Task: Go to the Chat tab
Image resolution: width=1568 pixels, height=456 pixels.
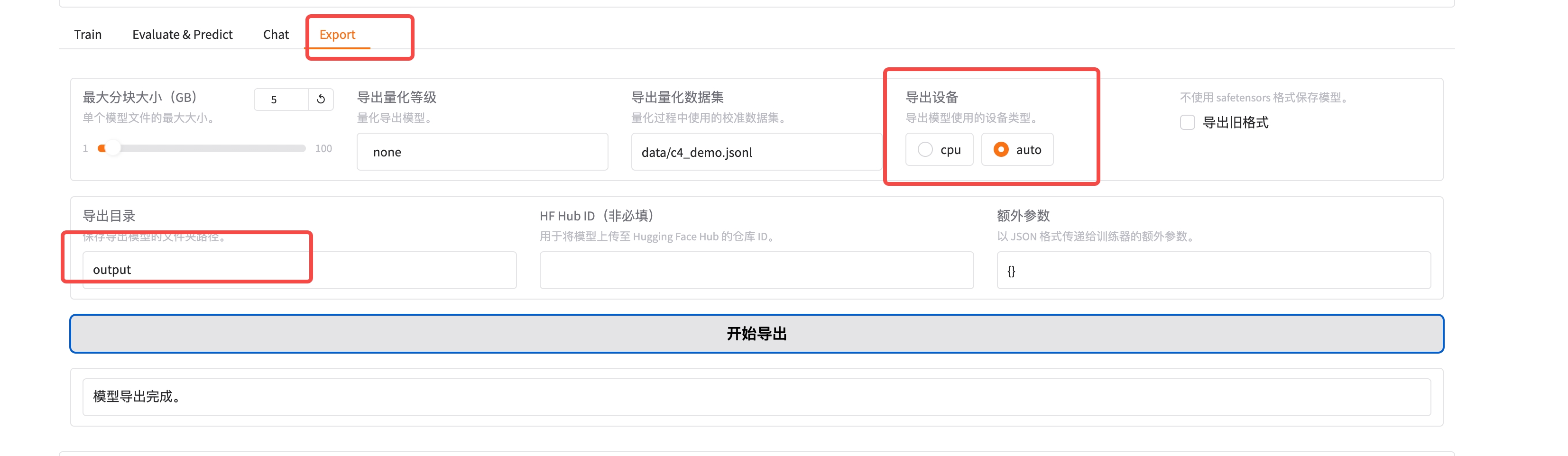Action: click(x=276, y=35)
